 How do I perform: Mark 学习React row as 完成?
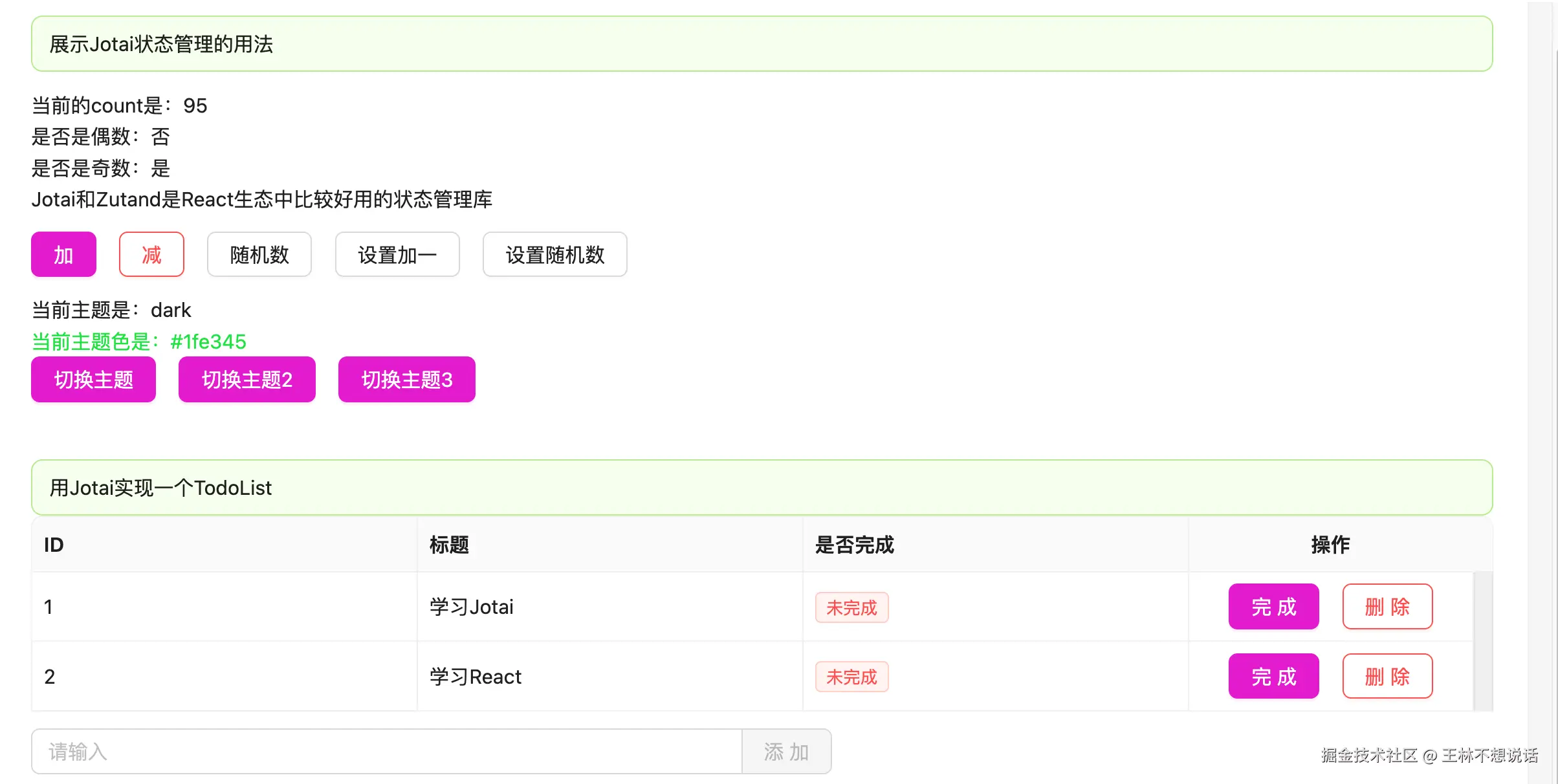(x=1273, y=677)
